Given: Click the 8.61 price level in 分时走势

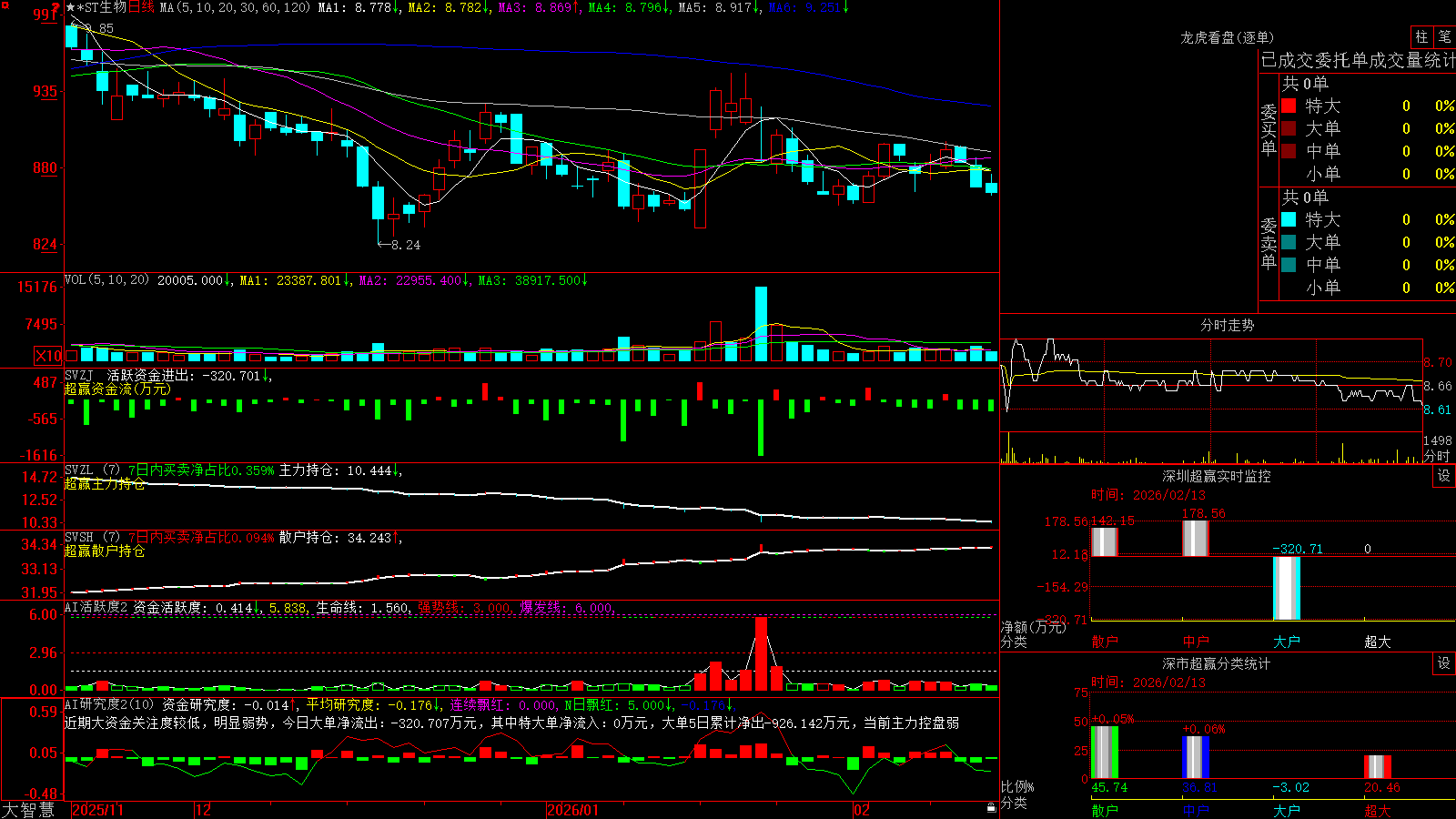Looking at the screenshot, I should coord(1438,409).
